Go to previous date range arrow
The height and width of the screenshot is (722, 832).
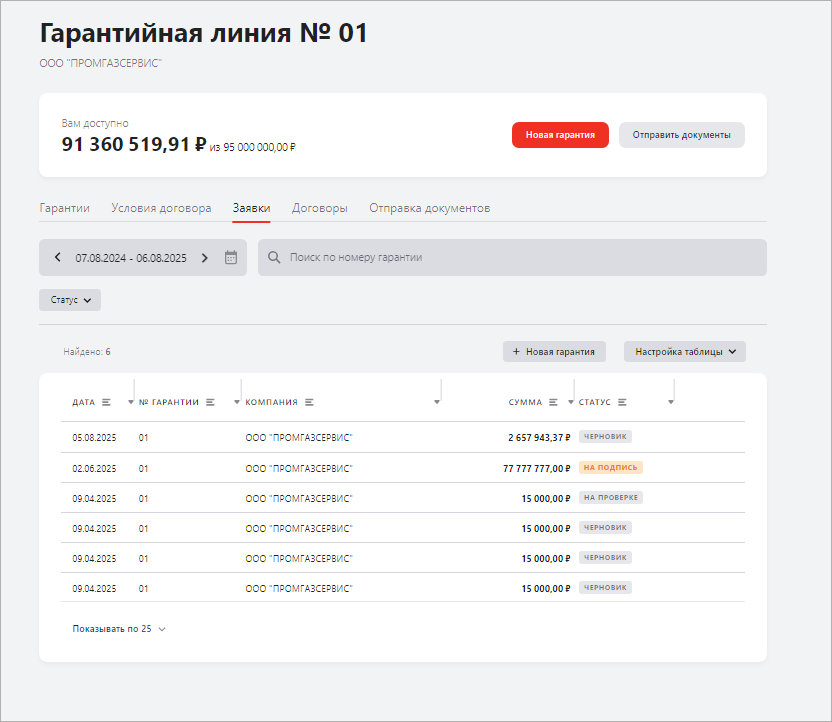coord(57,258)
